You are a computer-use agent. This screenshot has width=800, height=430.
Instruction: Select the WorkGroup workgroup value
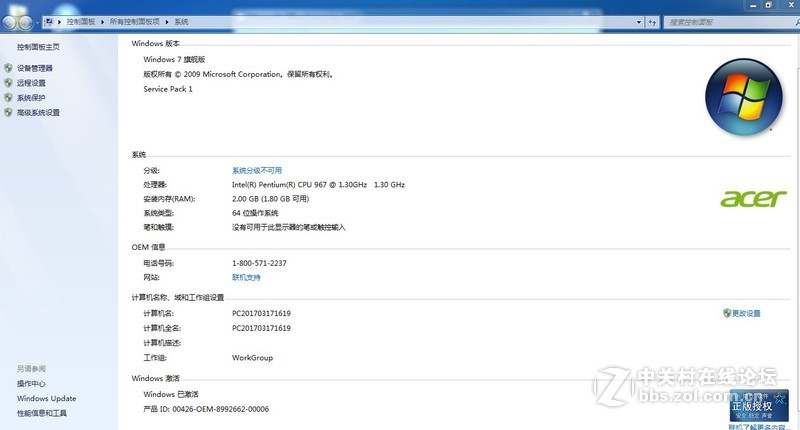pos(253,358)
